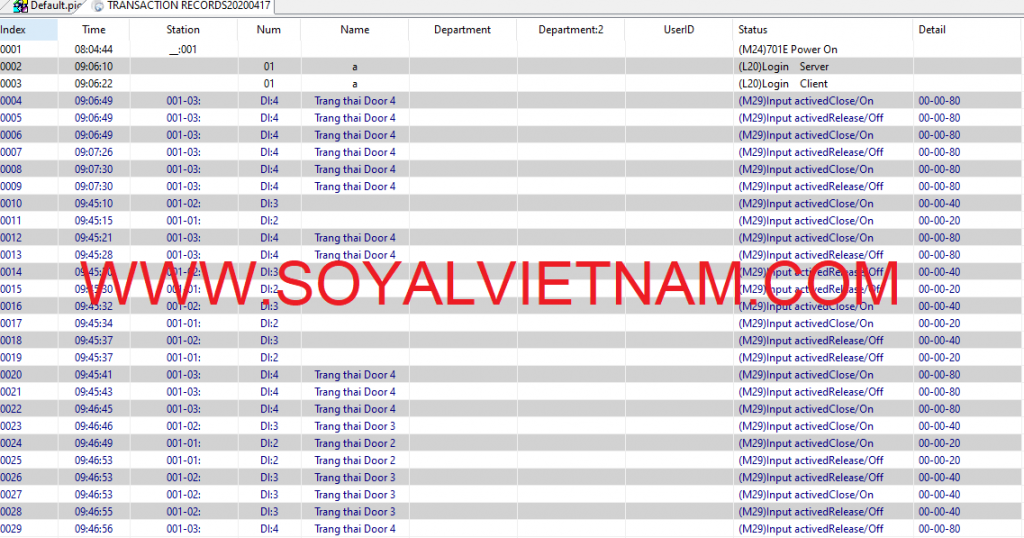This screenshot has height=538, width=1024.
Task: Sort by the Index column header
Action: (13, 30)
